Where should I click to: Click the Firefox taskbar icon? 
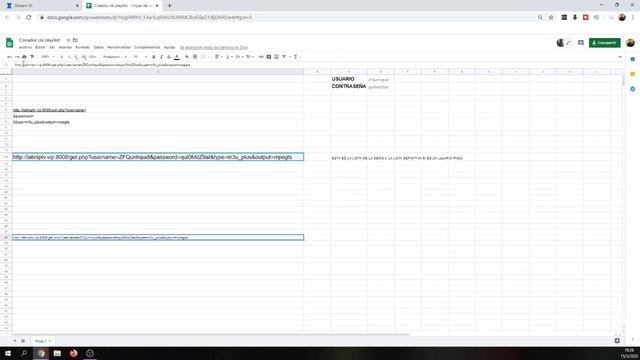point(73,353)
